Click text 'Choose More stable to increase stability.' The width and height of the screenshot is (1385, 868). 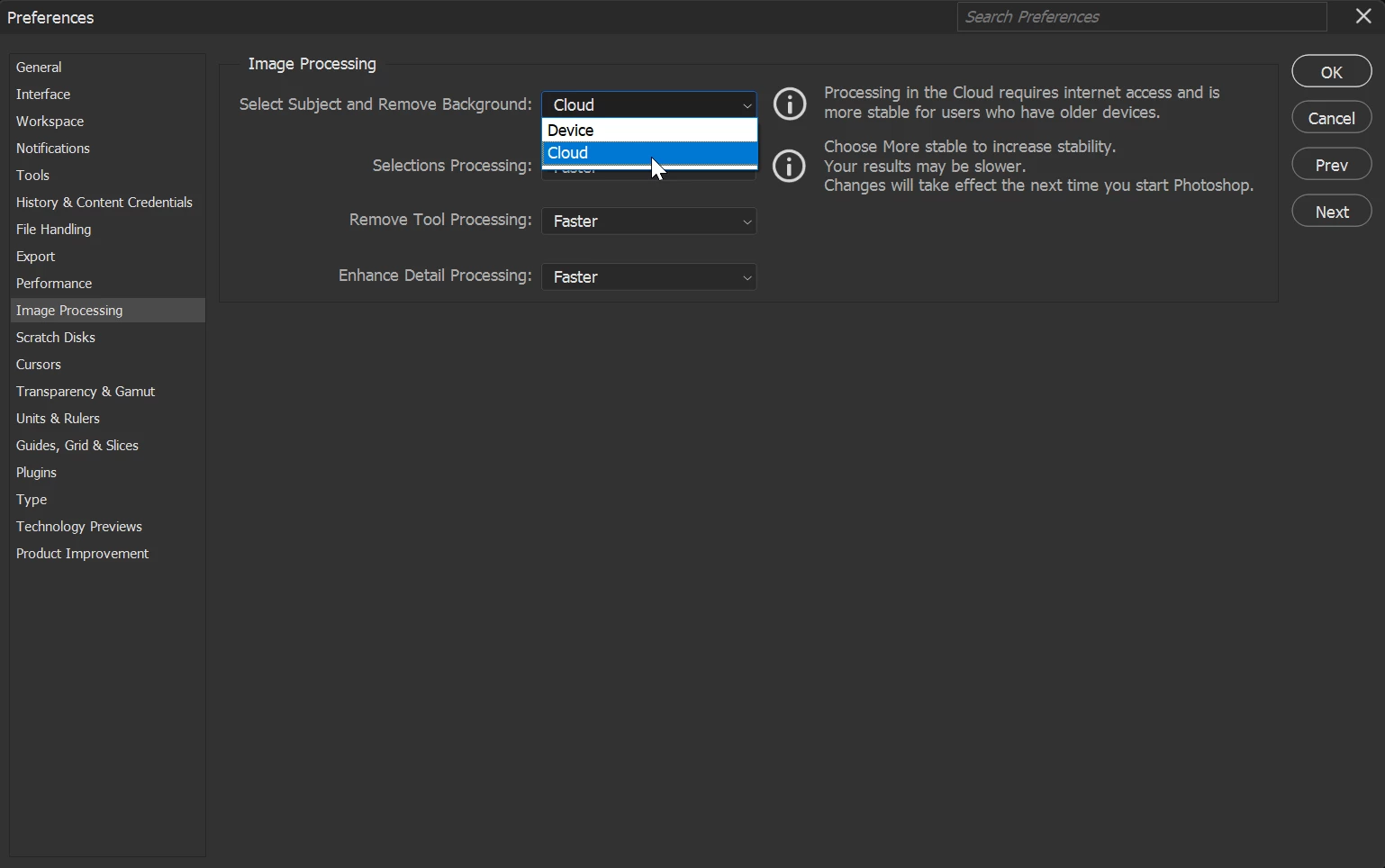[970, 147]
